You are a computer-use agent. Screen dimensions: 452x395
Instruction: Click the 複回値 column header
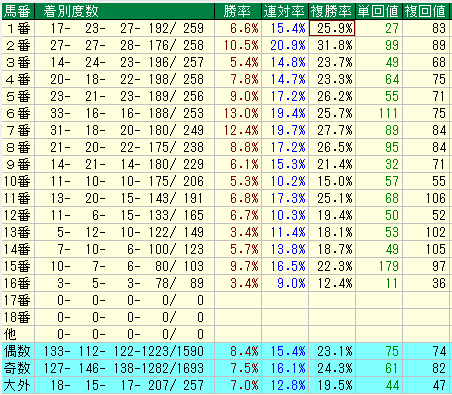[x=426, y=11]
